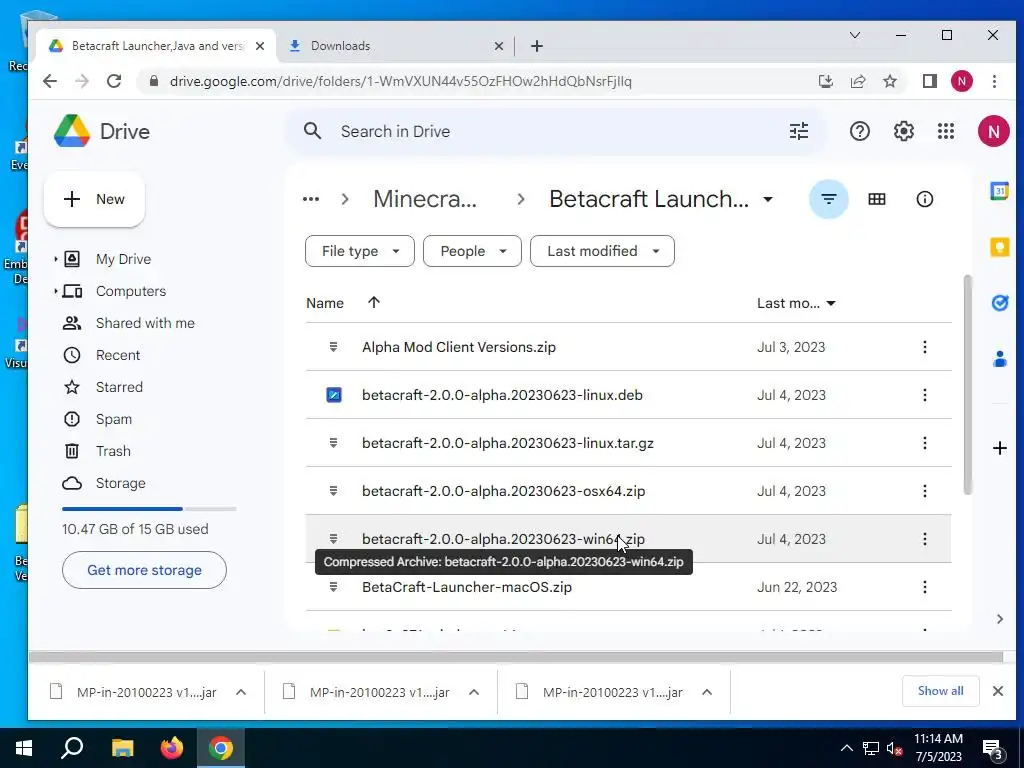Click the New button

pyautogui.click(x=94, y=199)
